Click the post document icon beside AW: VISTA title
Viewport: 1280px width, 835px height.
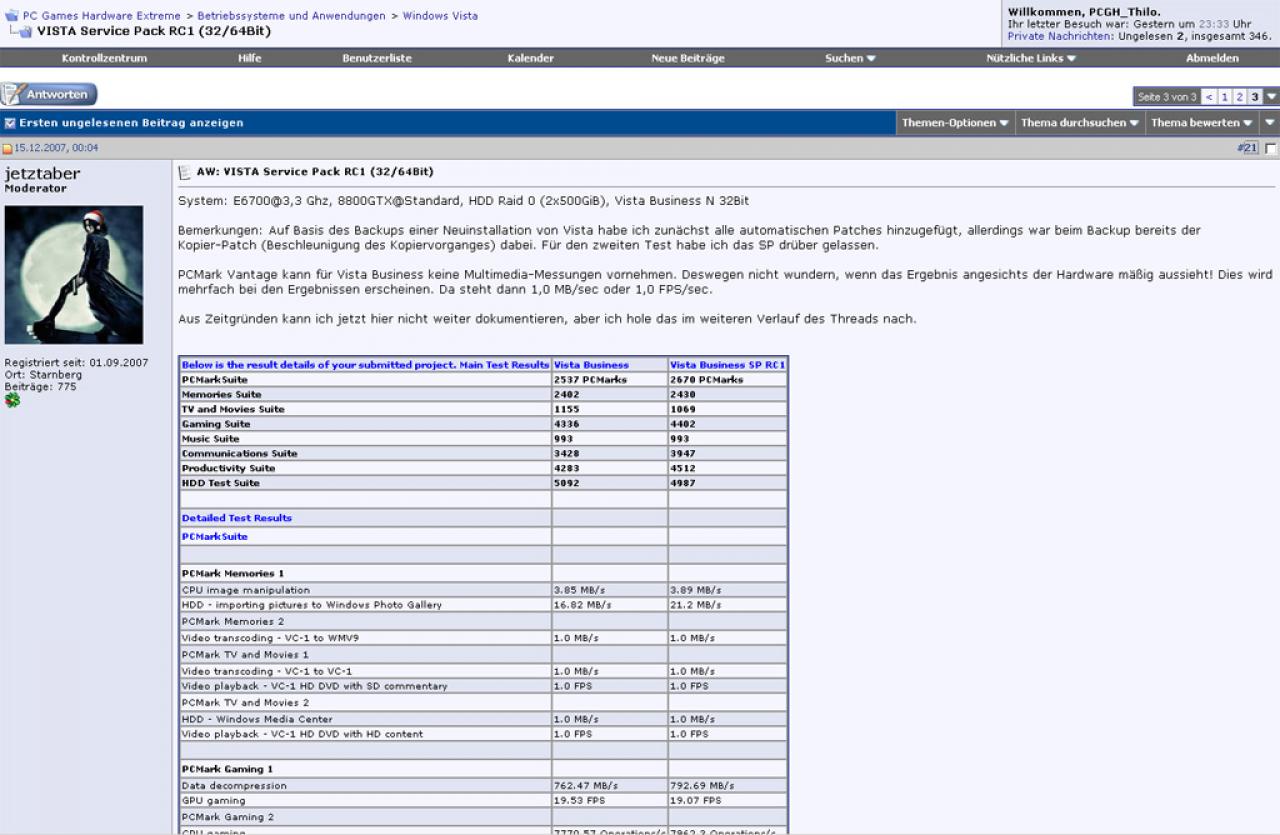184,172
